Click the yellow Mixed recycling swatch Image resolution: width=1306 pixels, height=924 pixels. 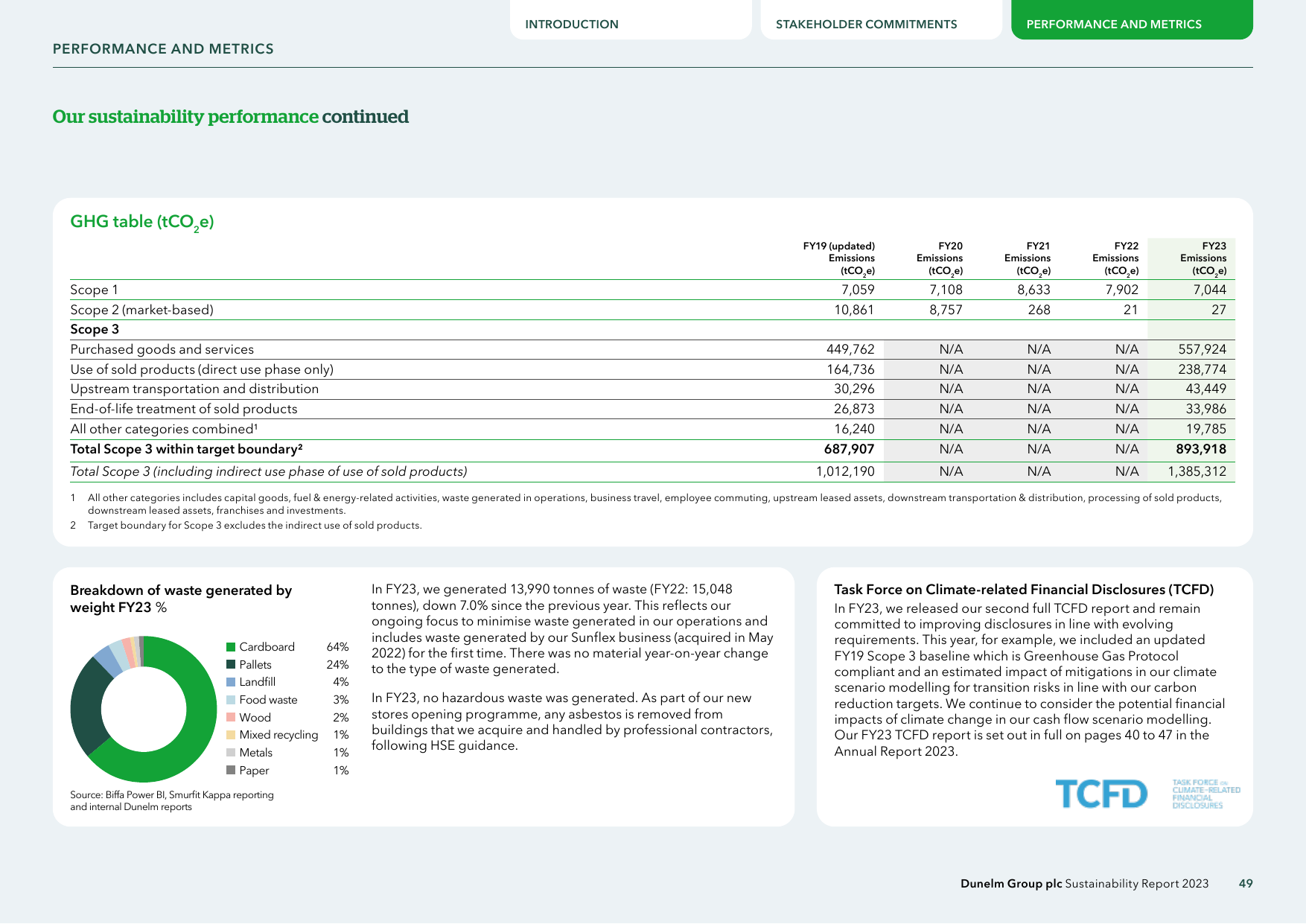point(231,735)
